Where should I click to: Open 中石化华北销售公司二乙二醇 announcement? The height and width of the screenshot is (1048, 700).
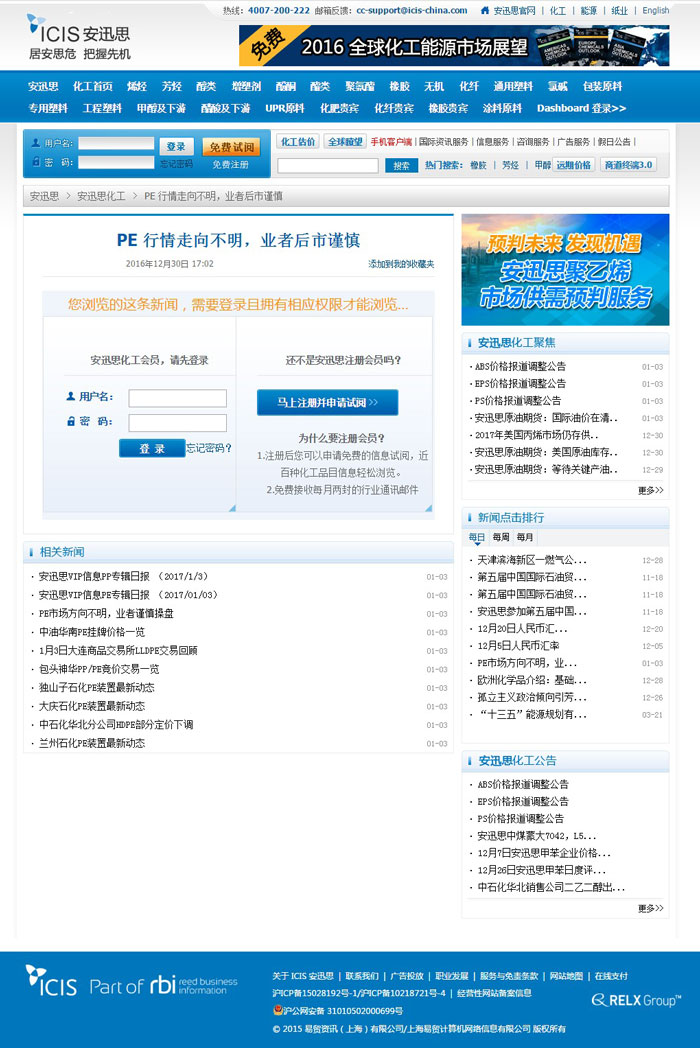click(551, 887)
